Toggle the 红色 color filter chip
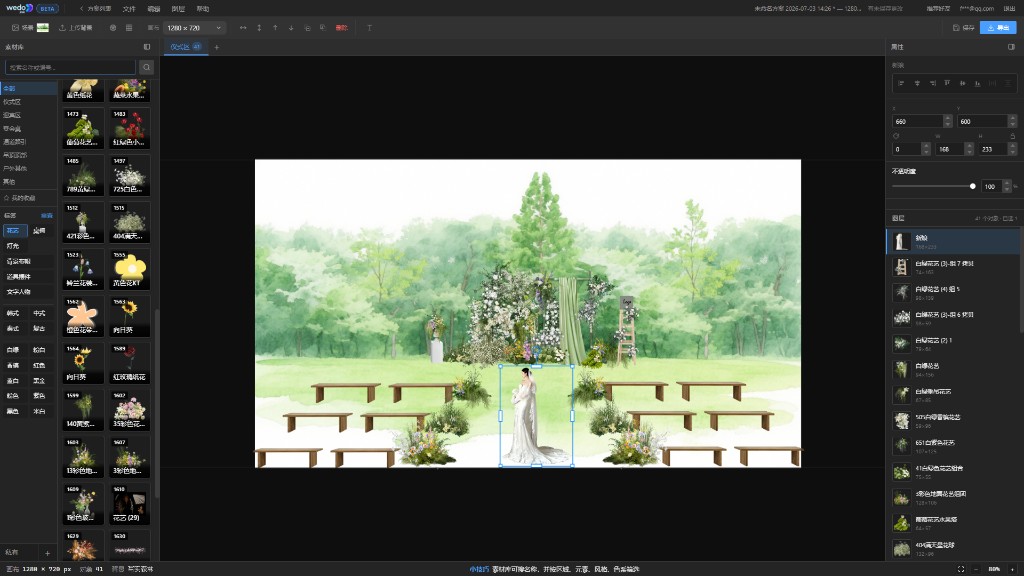The width and height of the screenshot is (1024, 576). [40, 366]
